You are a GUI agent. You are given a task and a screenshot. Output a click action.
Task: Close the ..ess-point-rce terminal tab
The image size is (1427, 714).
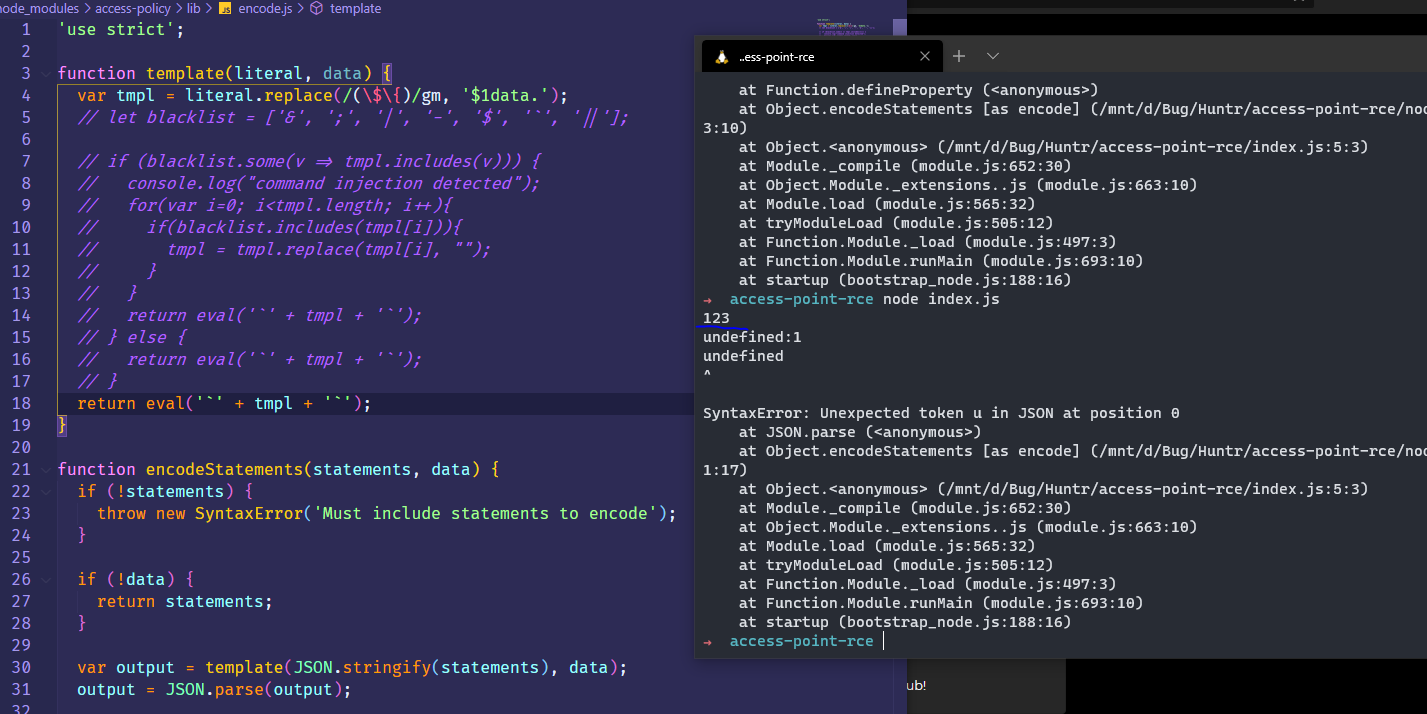click(925, 56)
